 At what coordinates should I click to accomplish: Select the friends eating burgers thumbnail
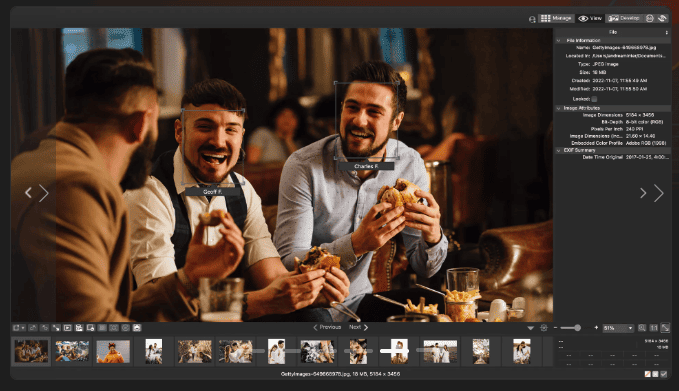pyautogui.click(x=31, y=351)
